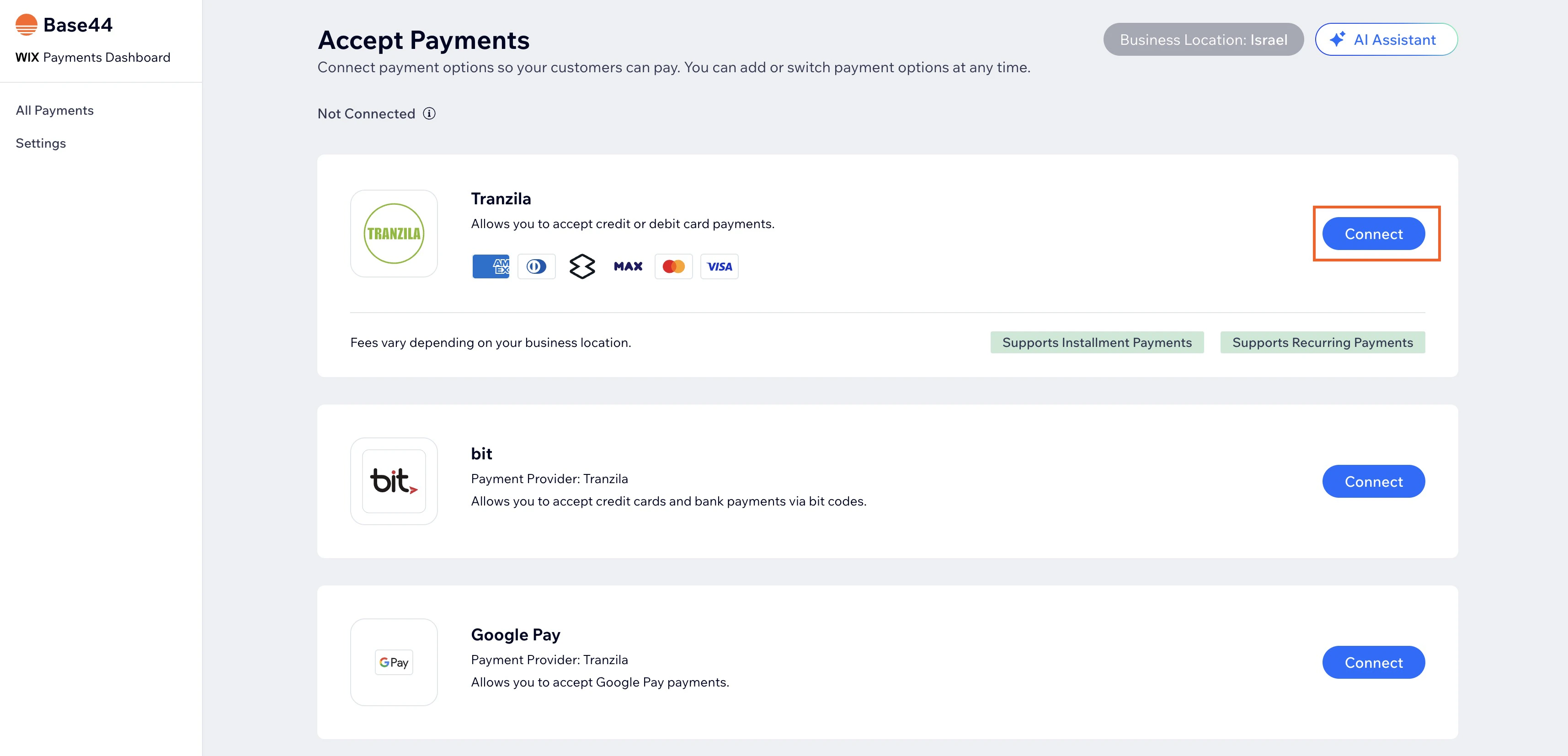Click the Business Location: Israel pill
The image size is (1568, 756).
(x=1203, y=40)
